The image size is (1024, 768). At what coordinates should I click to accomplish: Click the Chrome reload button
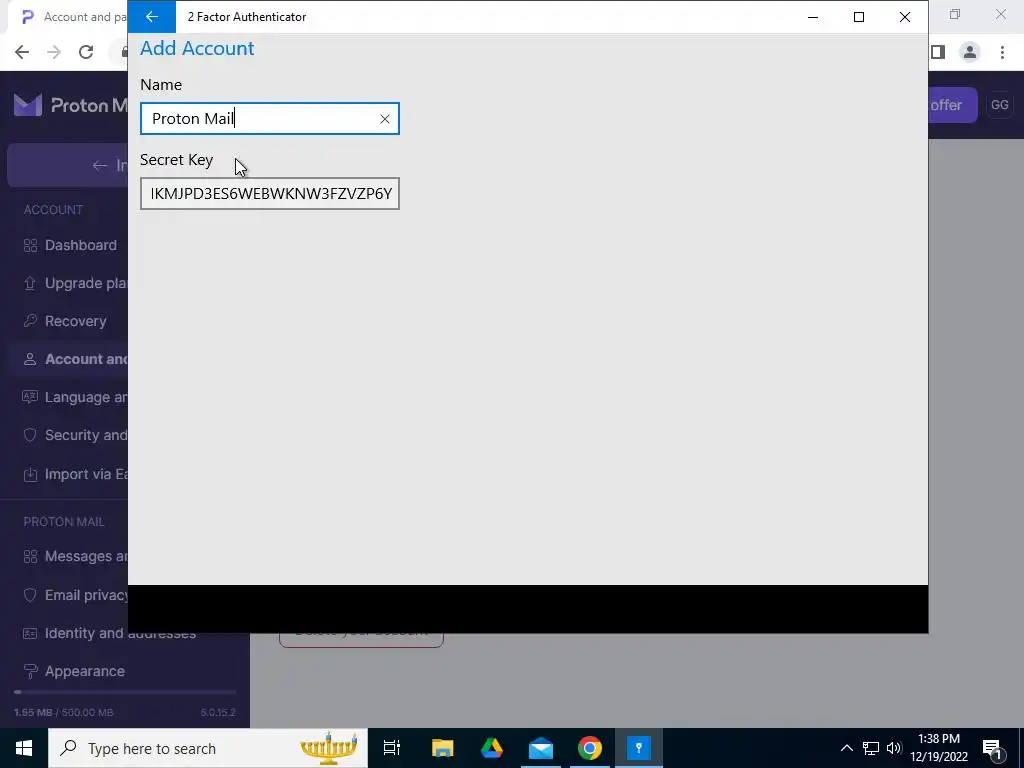tap(86, 52)
